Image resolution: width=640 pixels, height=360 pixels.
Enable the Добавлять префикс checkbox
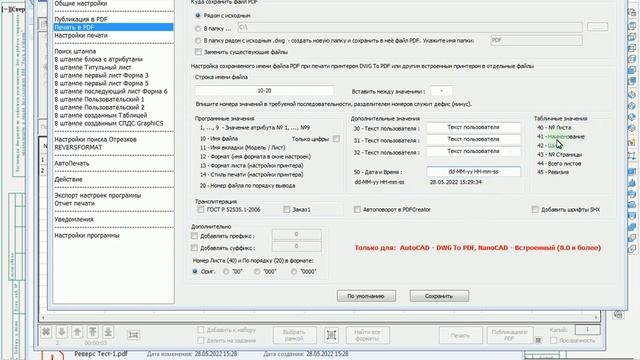(194, 236)
